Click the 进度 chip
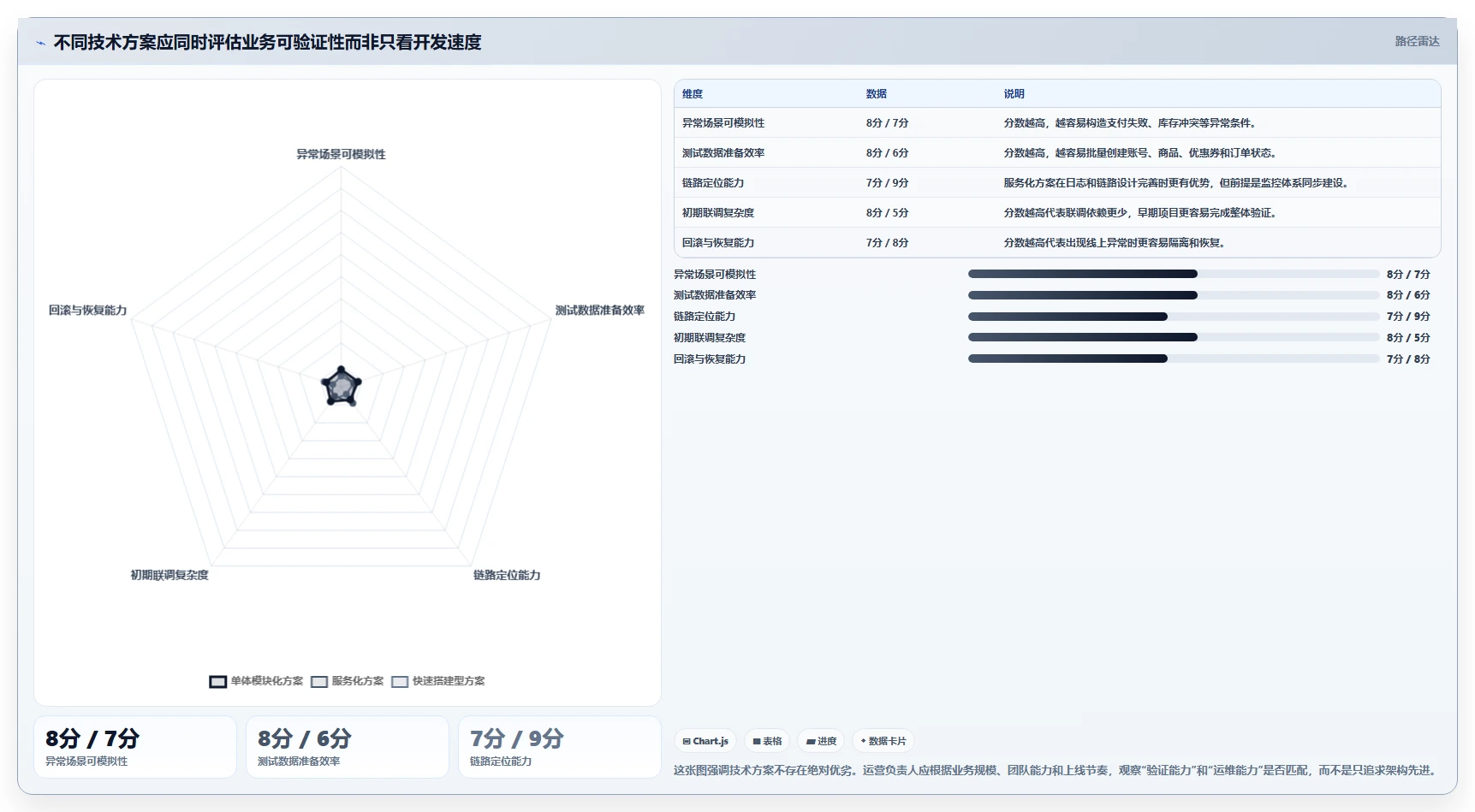This screenshot has height=812, width=1475. pos(821,741)
